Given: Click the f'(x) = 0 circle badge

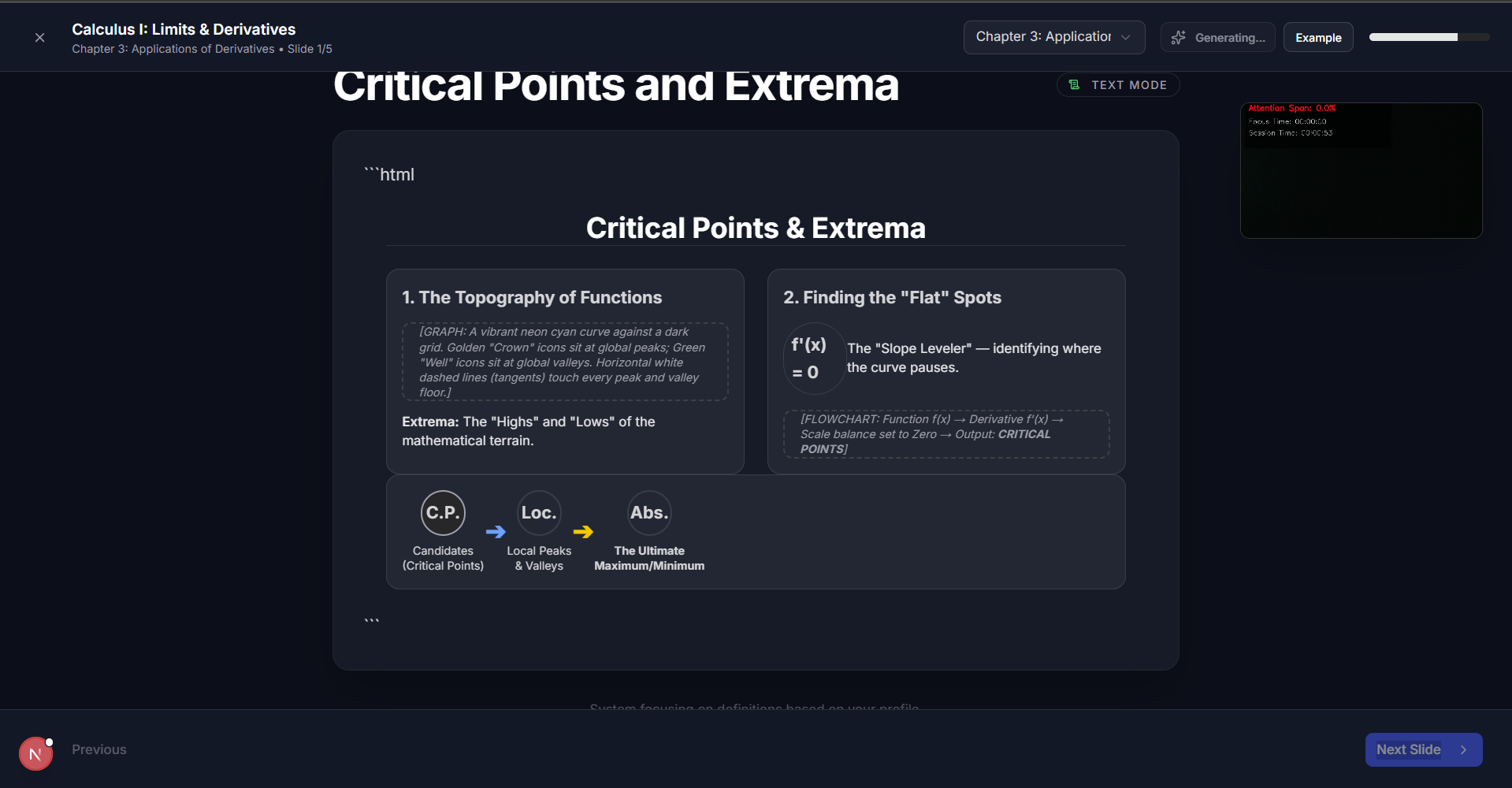Looking at the screenshot, I should pos(814,359).
